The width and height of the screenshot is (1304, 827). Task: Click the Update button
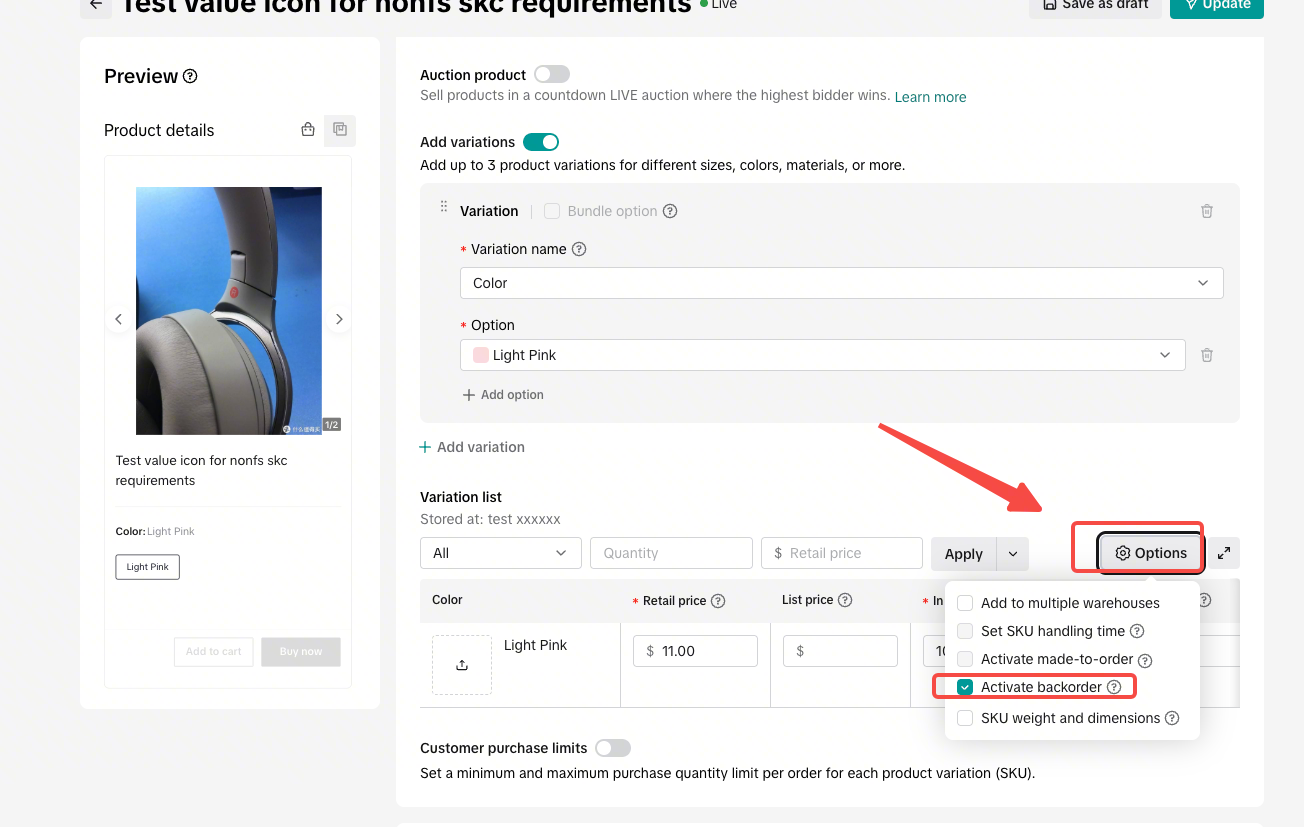tap(1217, 5)
